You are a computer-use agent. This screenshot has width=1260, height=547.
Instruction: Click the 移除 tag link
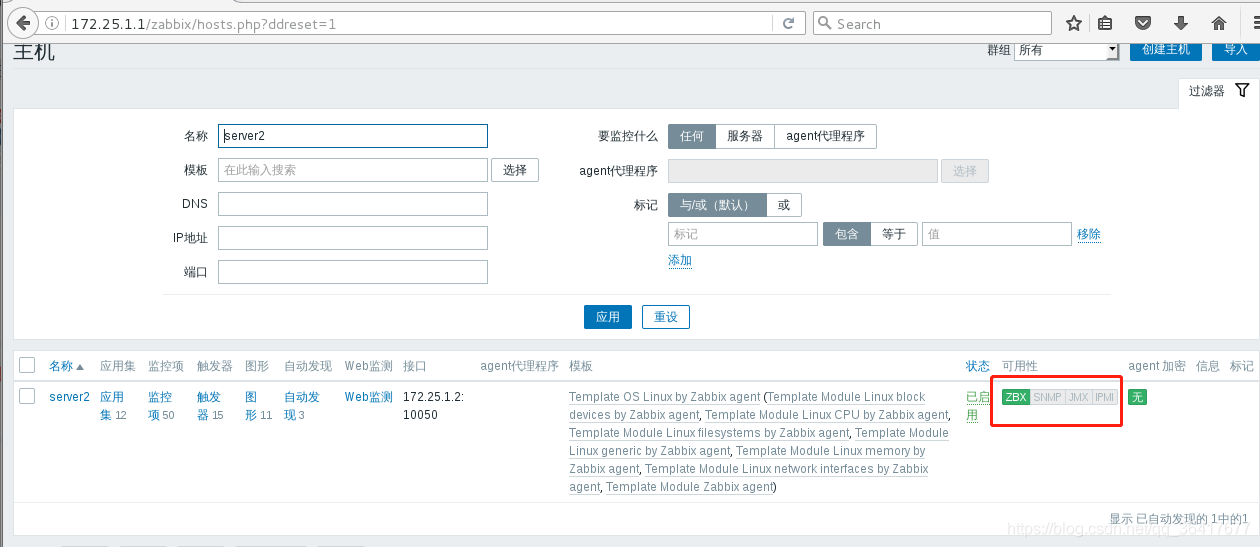click(x=1089, y=234)
